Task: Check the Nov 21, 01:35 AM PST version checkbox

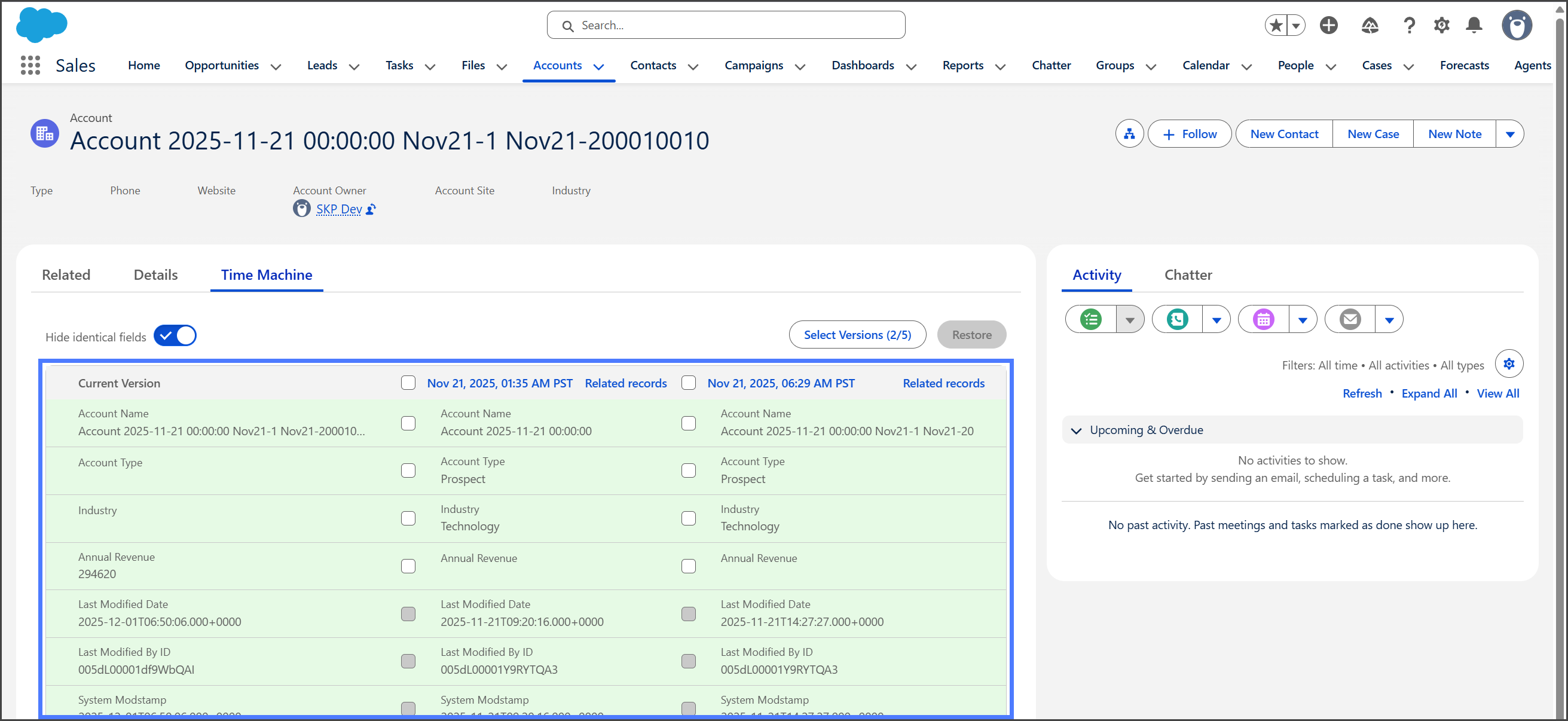Action: (x=408, y=383)
